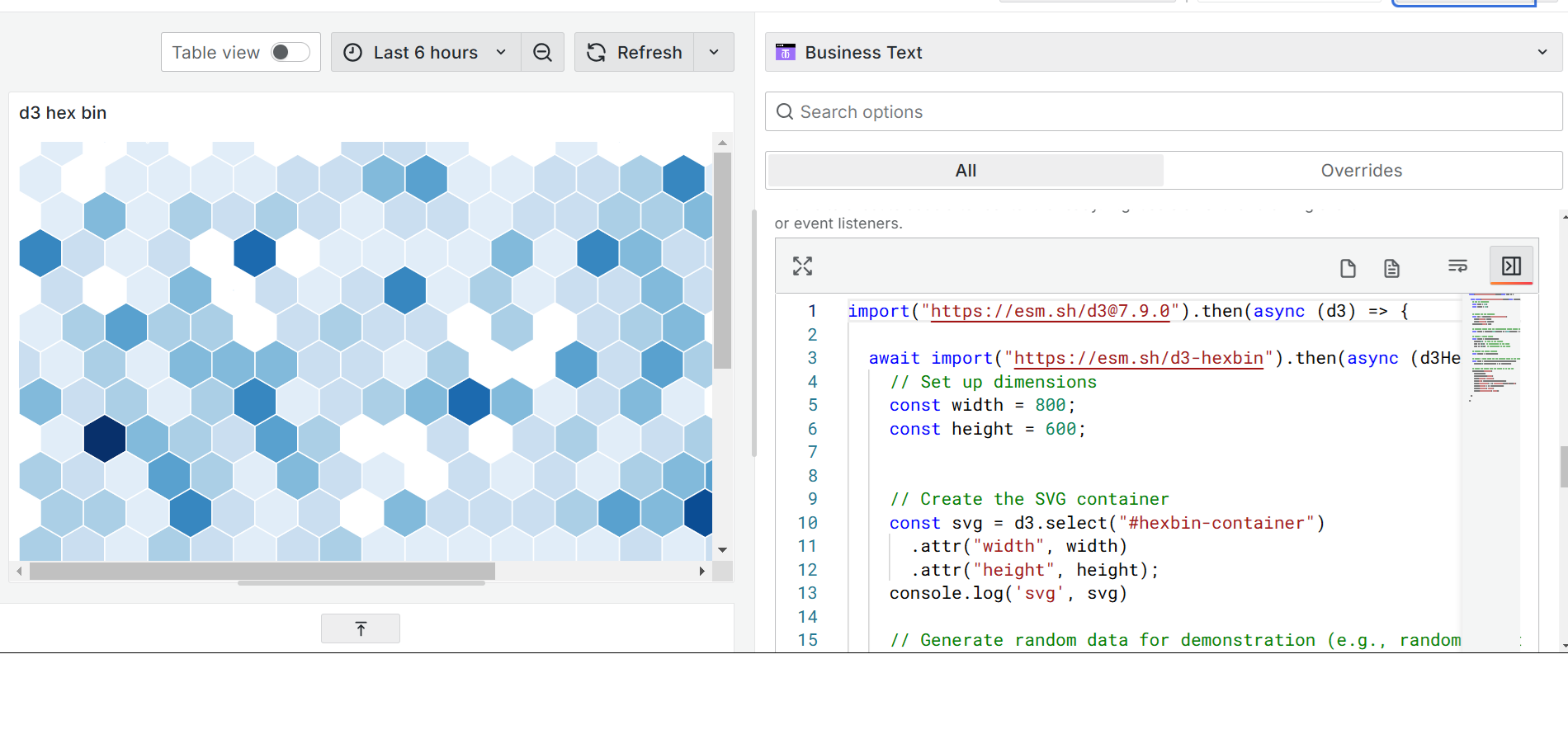Open the refresh interval dropdown arrow
The image size is (1568, 739).
(x=714, y=53)
